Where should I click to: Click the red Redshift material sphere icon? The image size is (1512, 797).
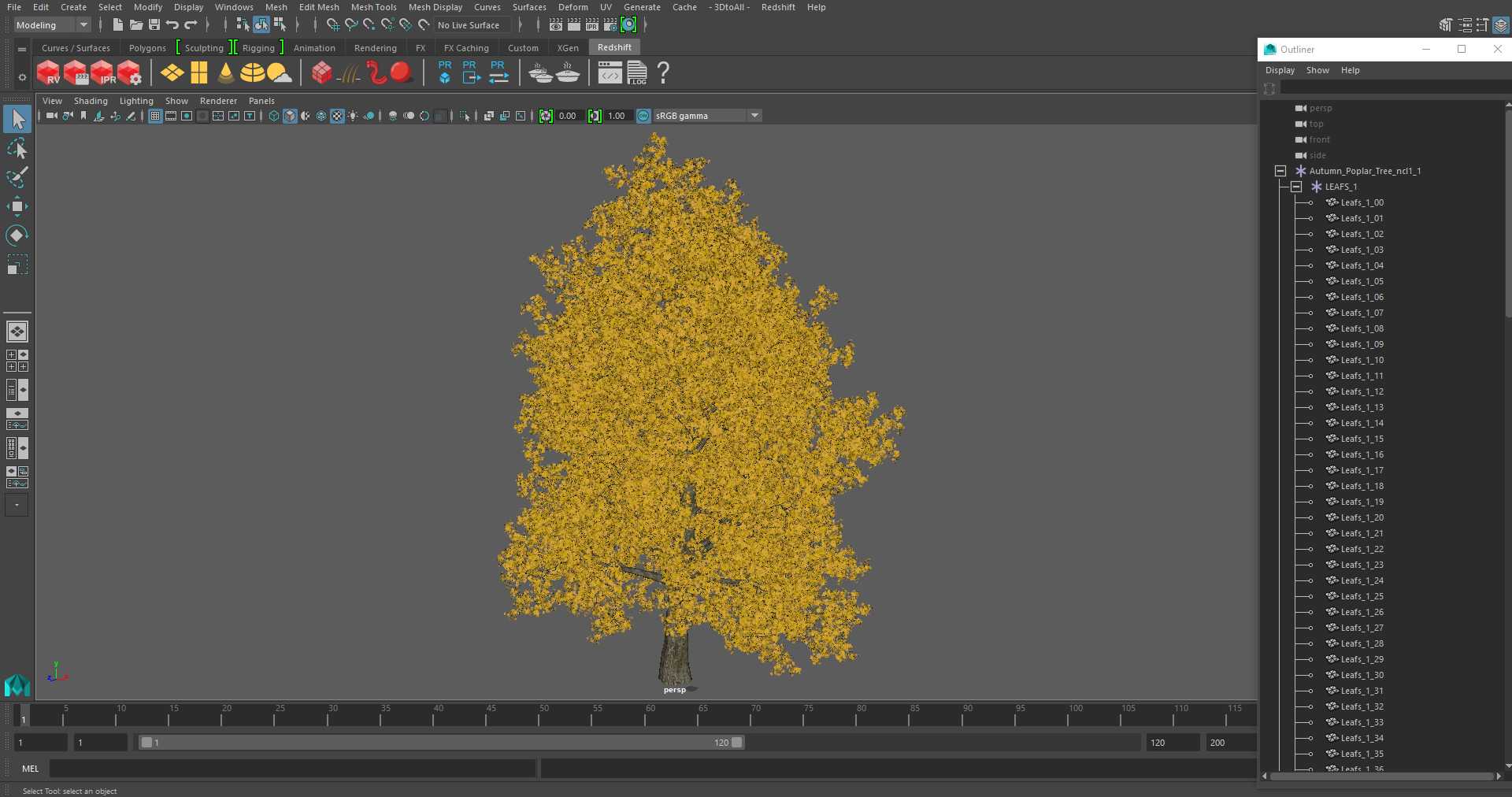click(x=401, y=73)
